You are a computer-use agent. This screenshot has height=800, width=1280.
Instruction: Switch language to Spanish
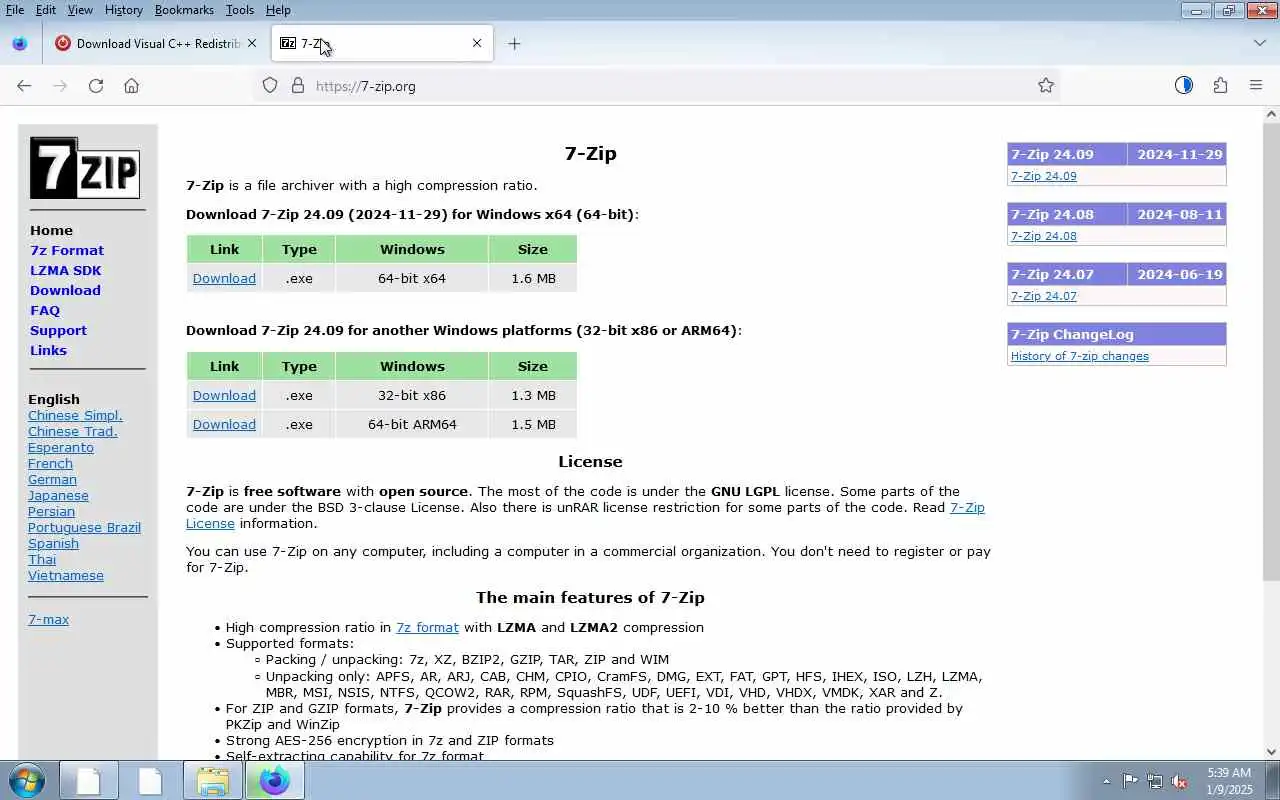(x=53, y=543)
